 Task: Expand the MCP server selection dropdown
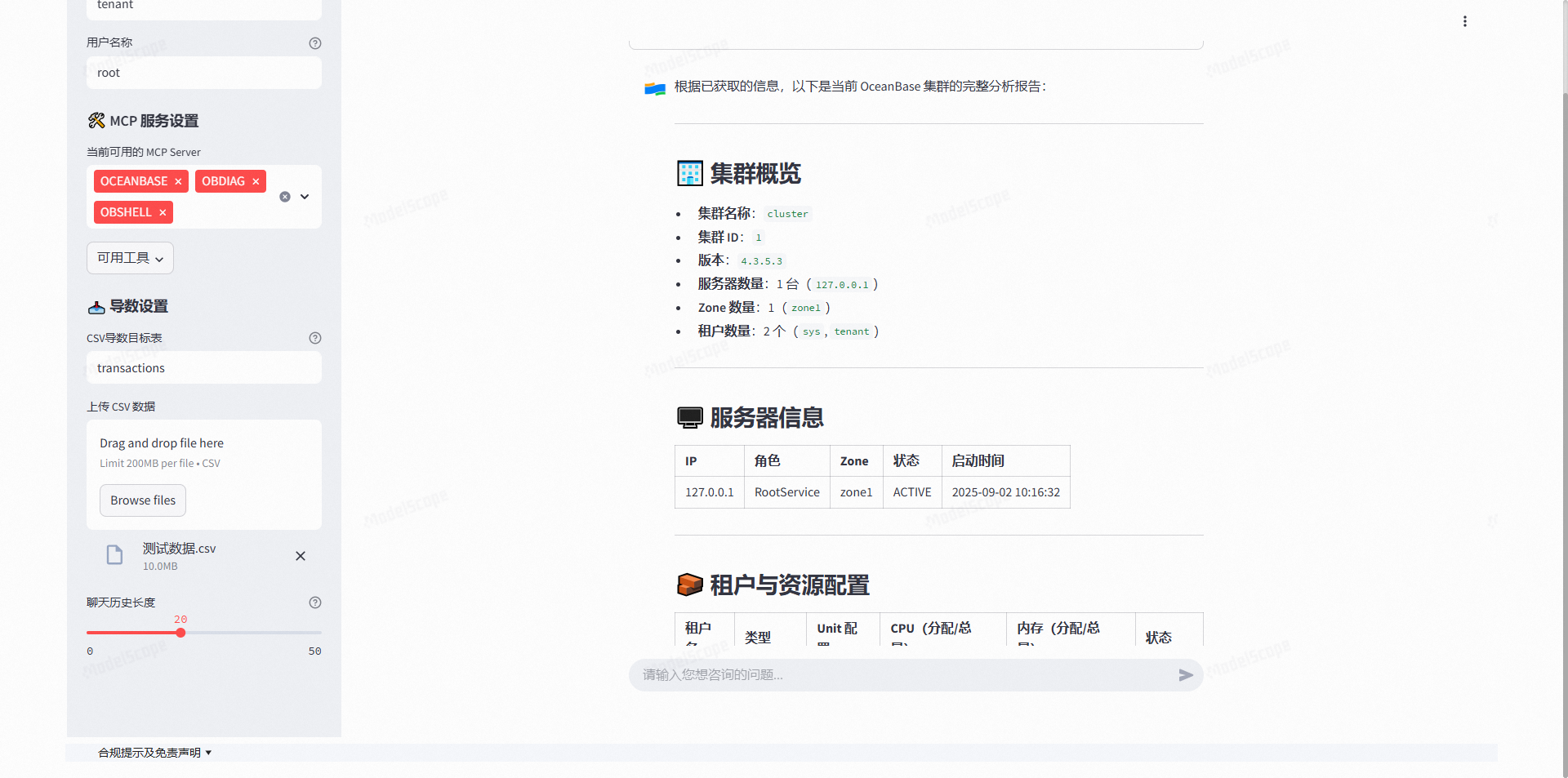[x=304, y=197]
